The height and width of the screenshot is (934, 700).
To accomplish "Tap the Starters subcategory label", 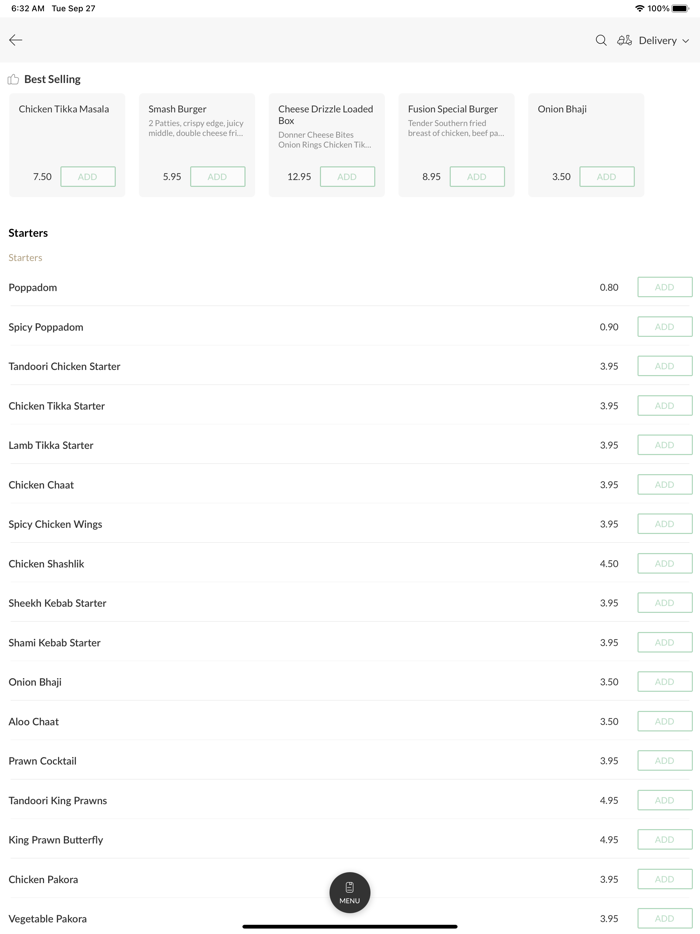I will pyautogui.click(x=25, y=257).
